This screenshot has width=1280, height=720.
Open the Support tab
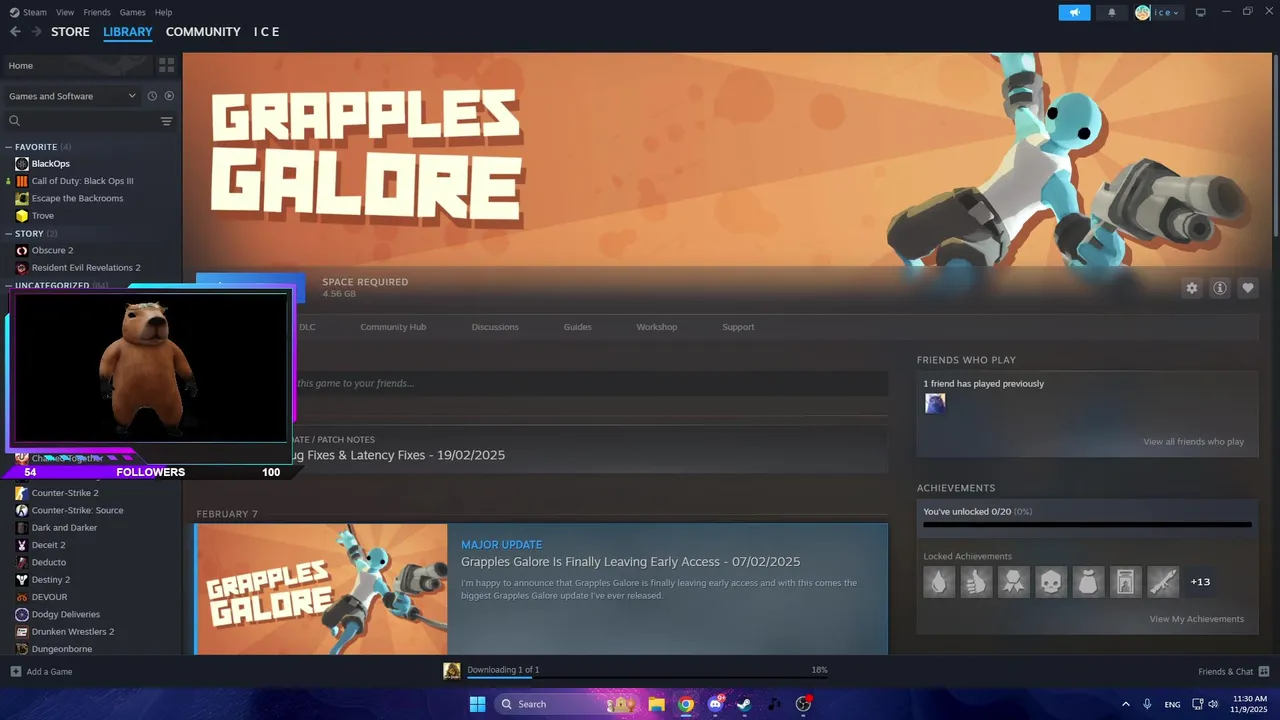[x=738, y=327]
